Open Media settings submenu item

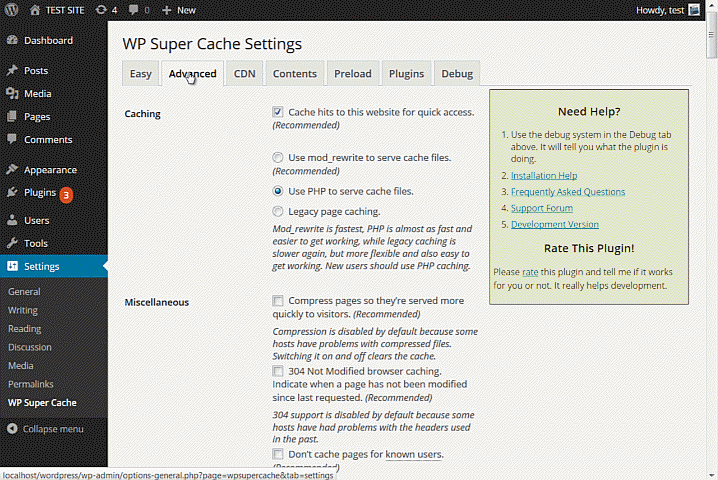coord(21,365)
